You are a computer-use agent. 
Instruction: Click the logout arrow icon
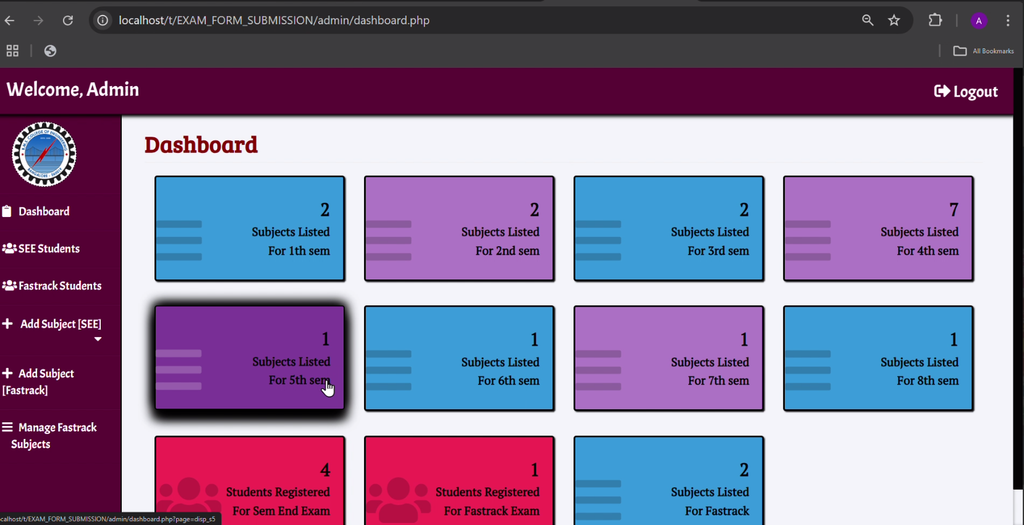click(x=942, y=91)
